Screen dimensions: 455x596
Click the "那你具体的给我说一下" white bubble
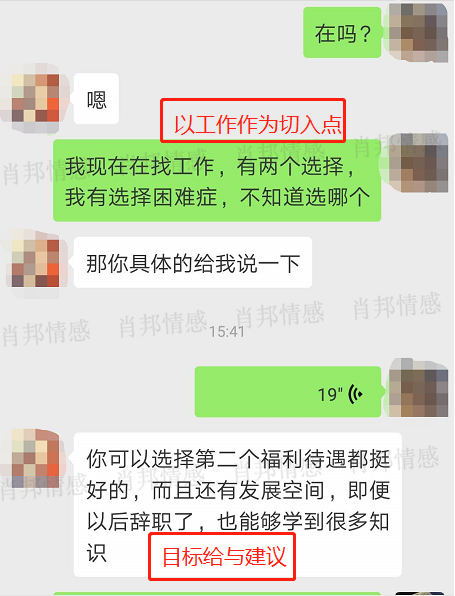click(193, 262)
